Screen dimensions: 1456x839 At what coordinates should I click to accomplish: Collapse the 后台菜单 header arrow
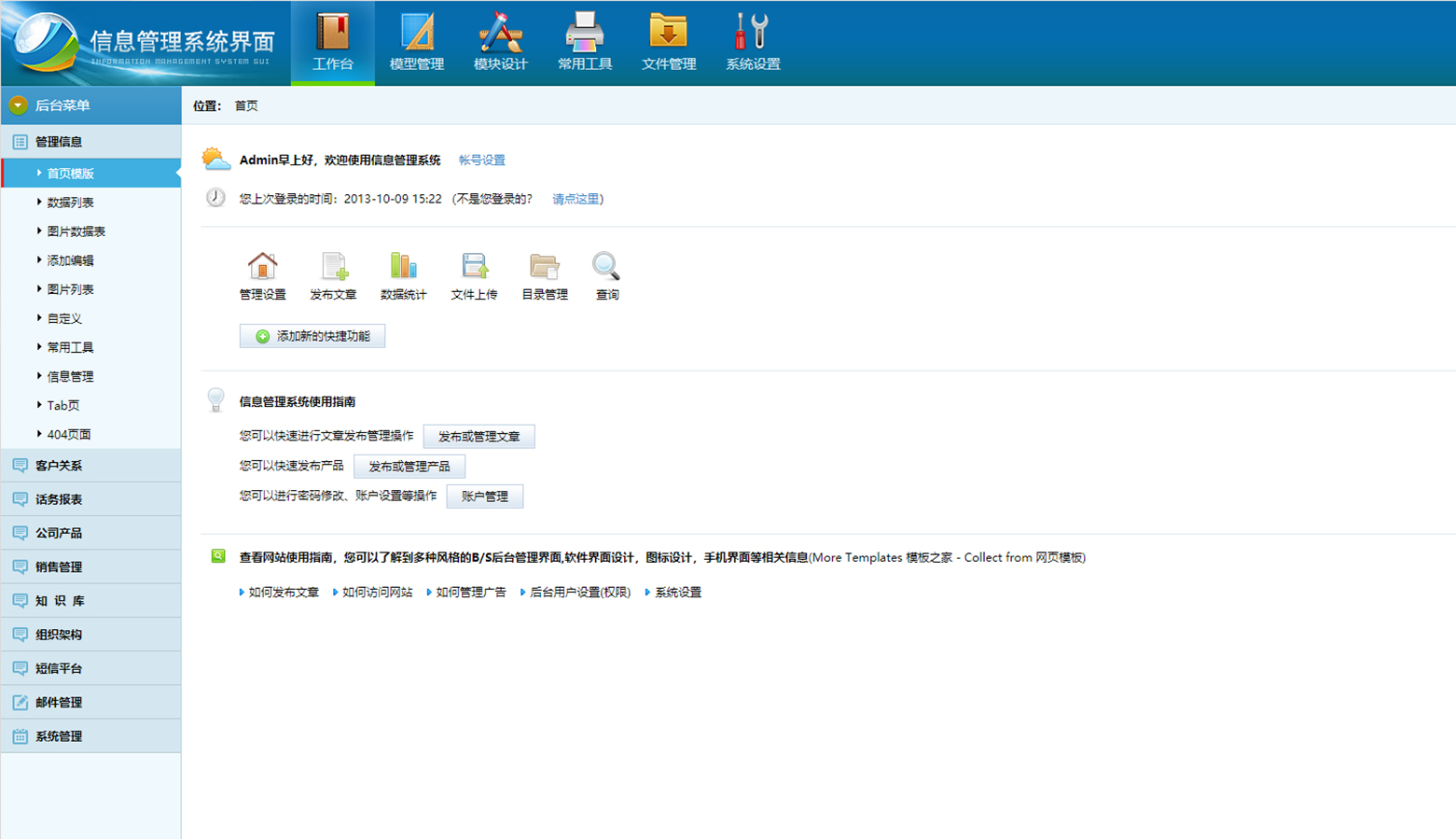[x=18, y=105]
